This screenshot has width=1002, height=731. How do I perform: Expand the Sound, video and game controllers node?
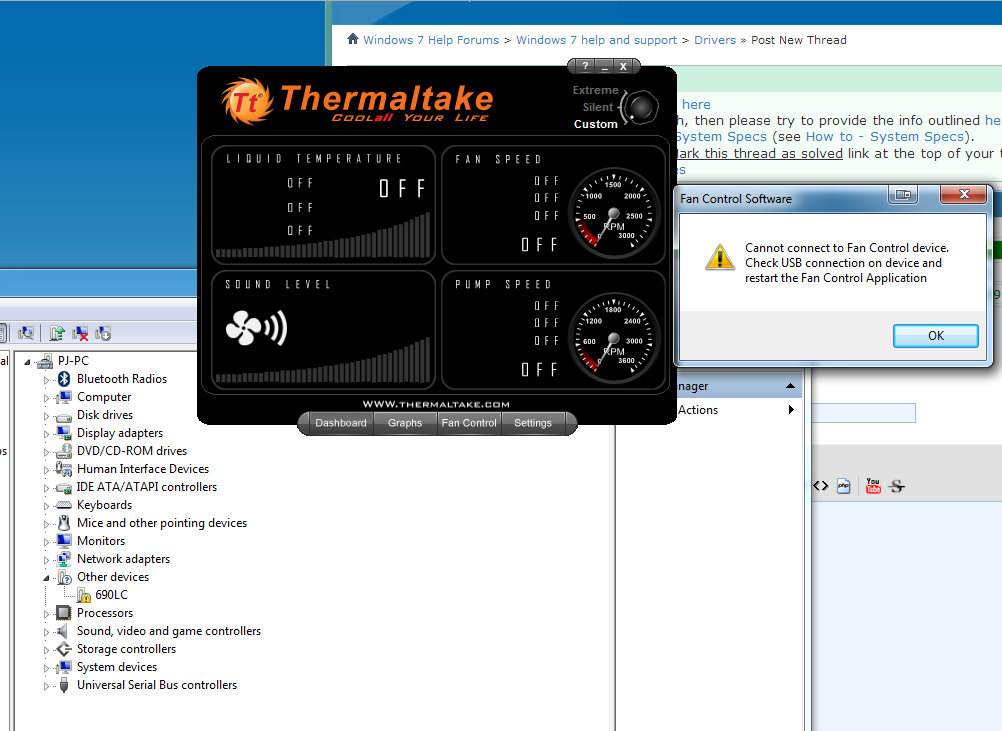[x=46, y=632]
